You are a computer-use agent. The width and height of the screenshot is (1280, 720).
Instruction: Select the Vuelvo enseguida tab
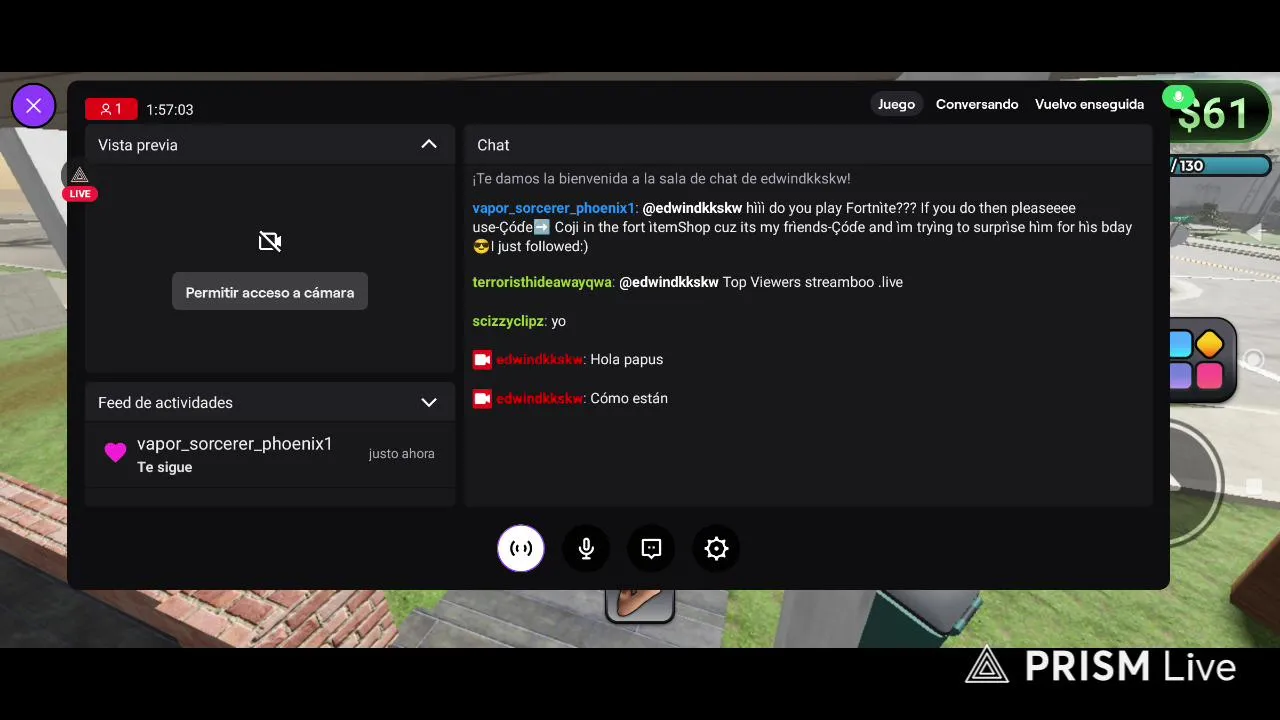pos(1089,104)
